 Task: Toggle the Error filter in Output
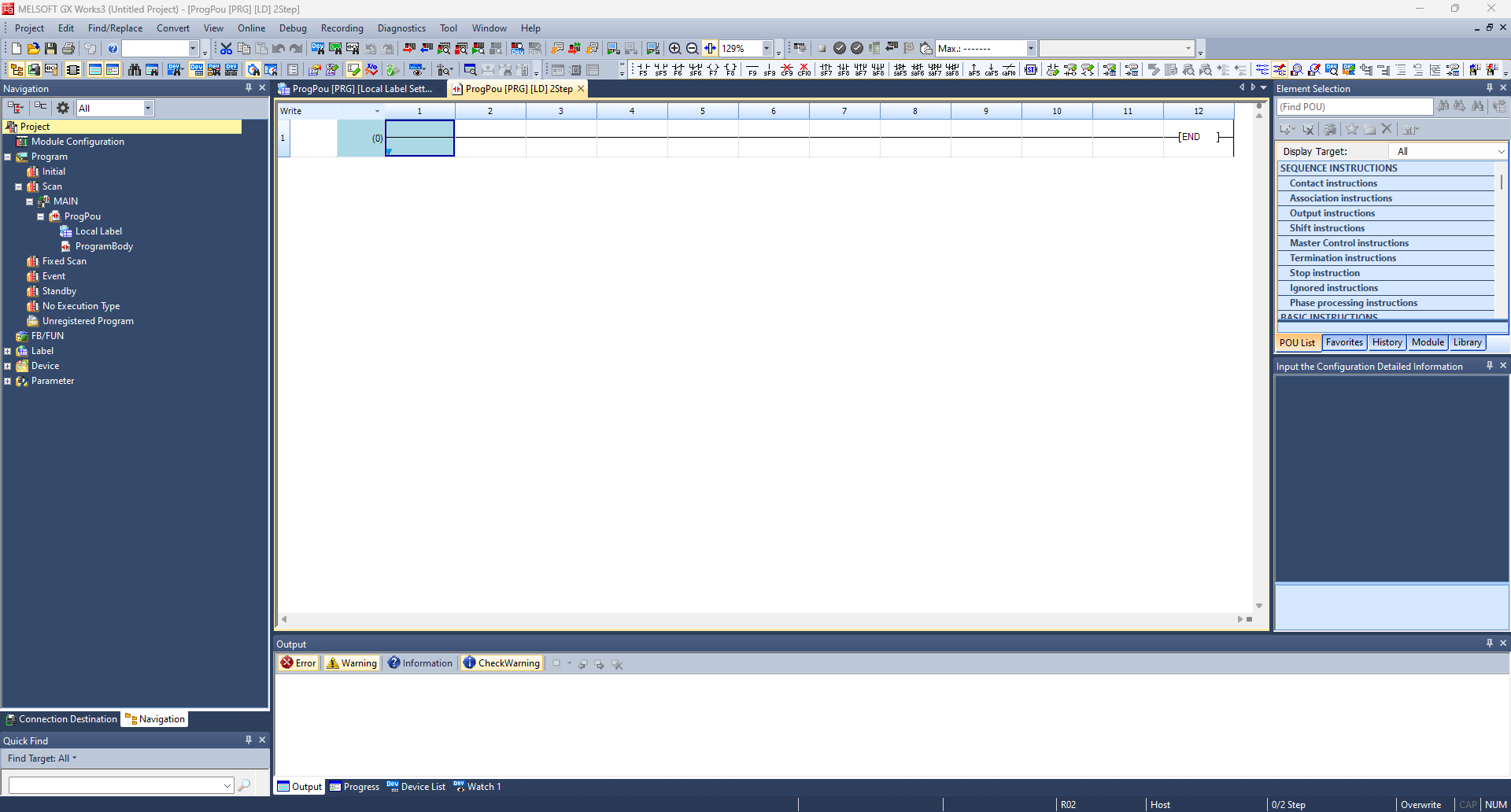(x=298, y=663)
